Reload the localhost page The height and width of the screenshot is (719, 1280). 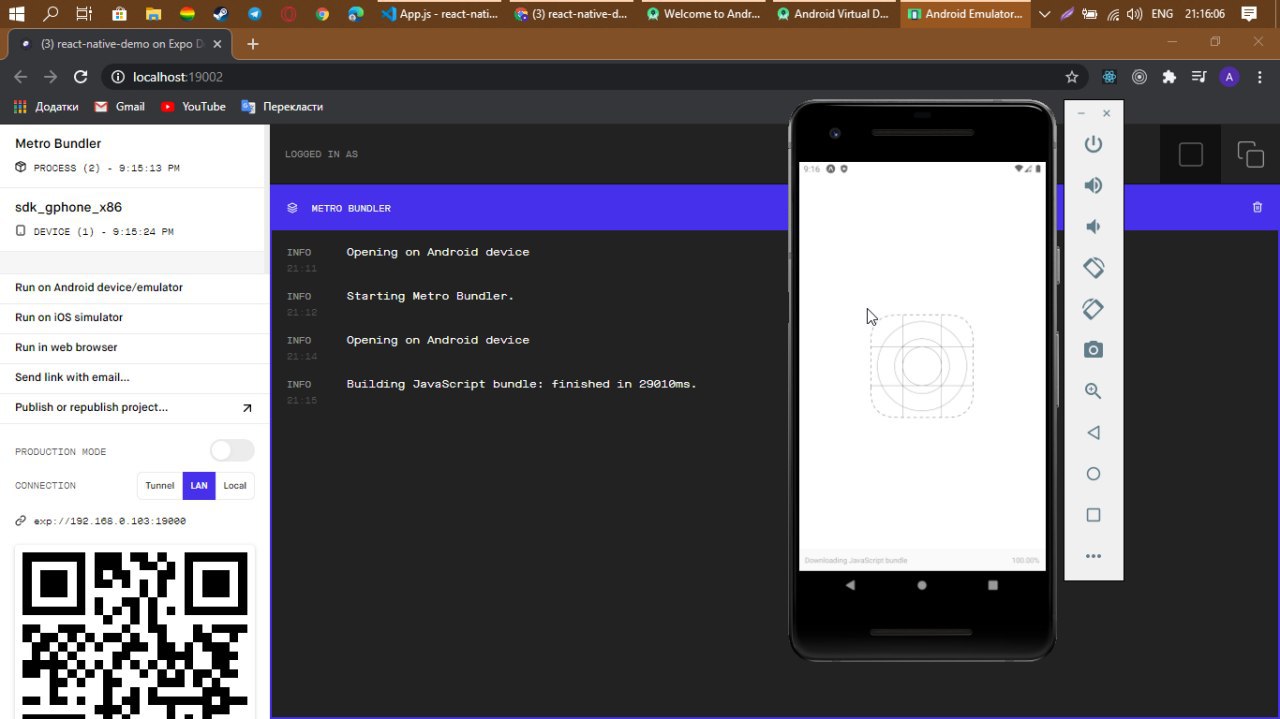coord(81,77)
